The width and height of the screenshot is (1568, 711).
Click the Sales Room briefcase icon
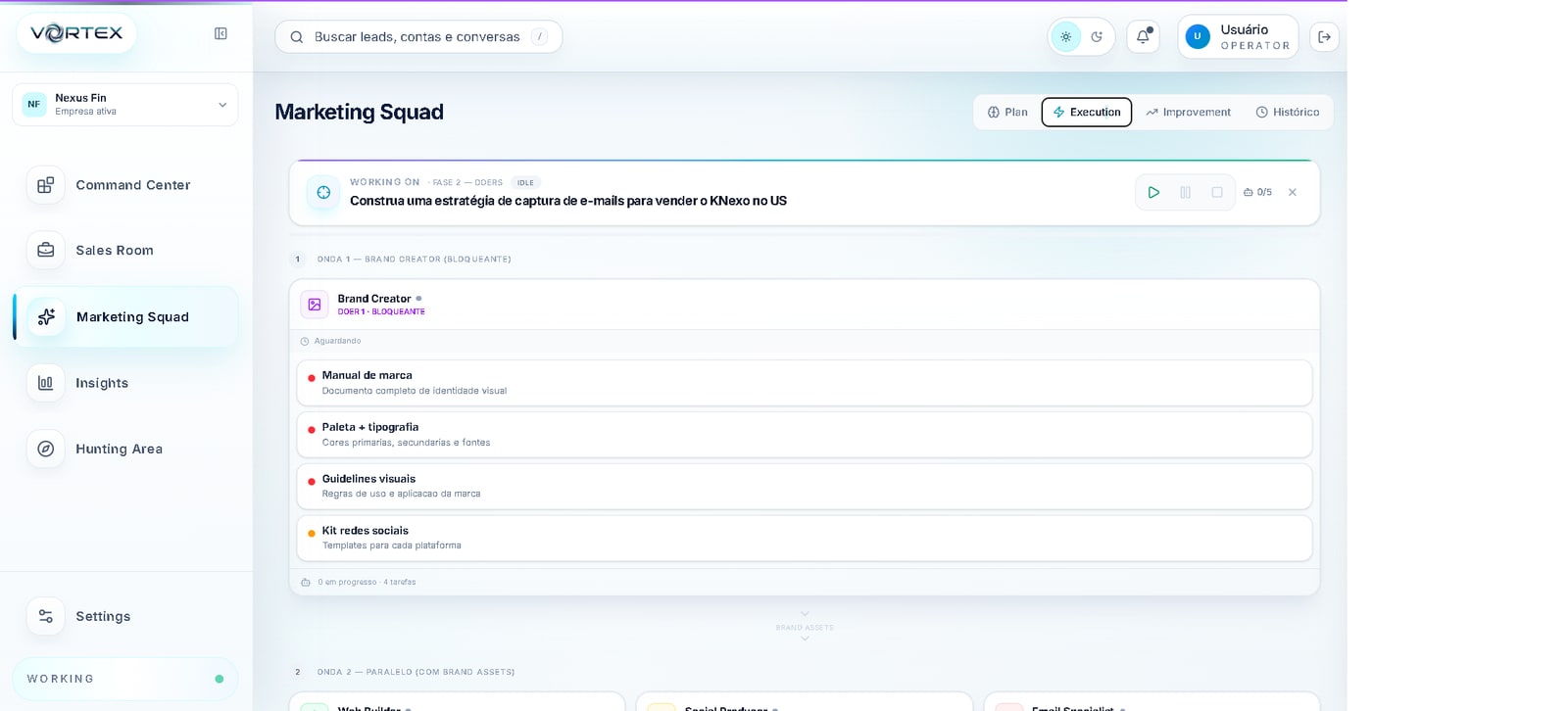(45, 250)
